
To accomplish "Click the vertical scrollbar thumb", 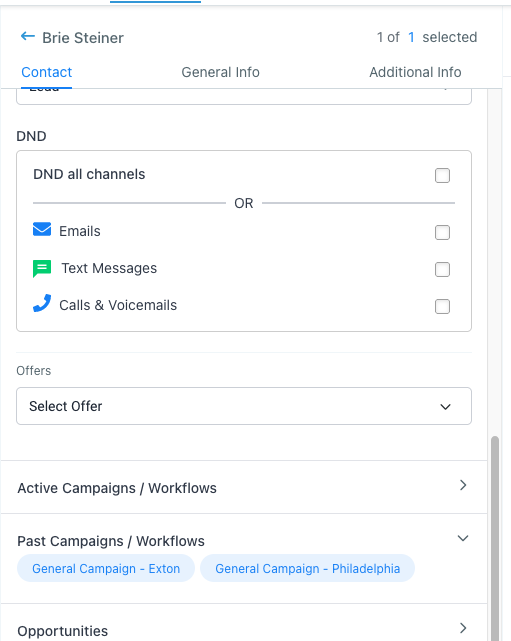I will tap(495, 538).
